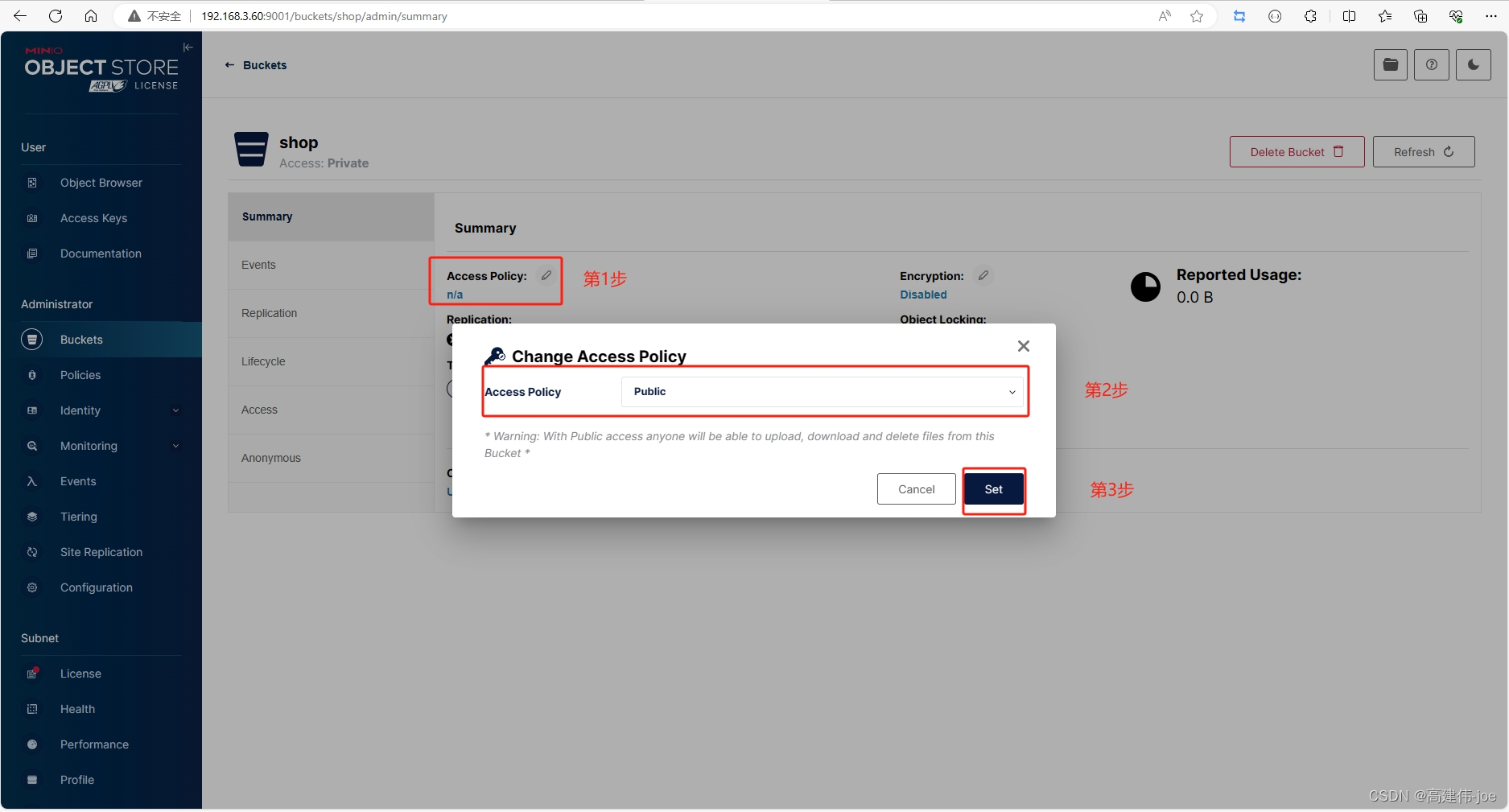Open favorites list icon
The image size is (1509, 812).
[1385, 16]
